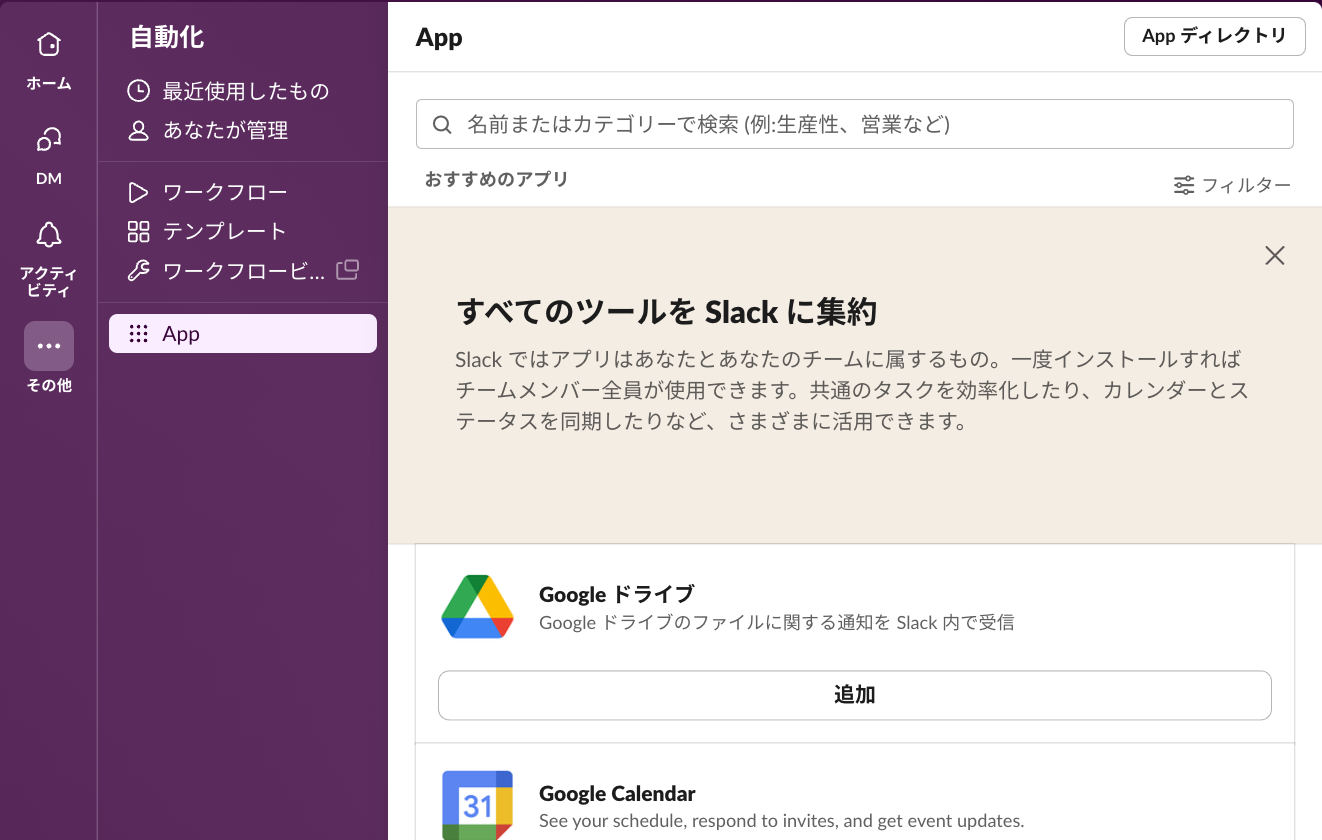Click the grid icon beside テンプレート
Viewport: 1322px width, 840px height.
click(x=139, y=232)
